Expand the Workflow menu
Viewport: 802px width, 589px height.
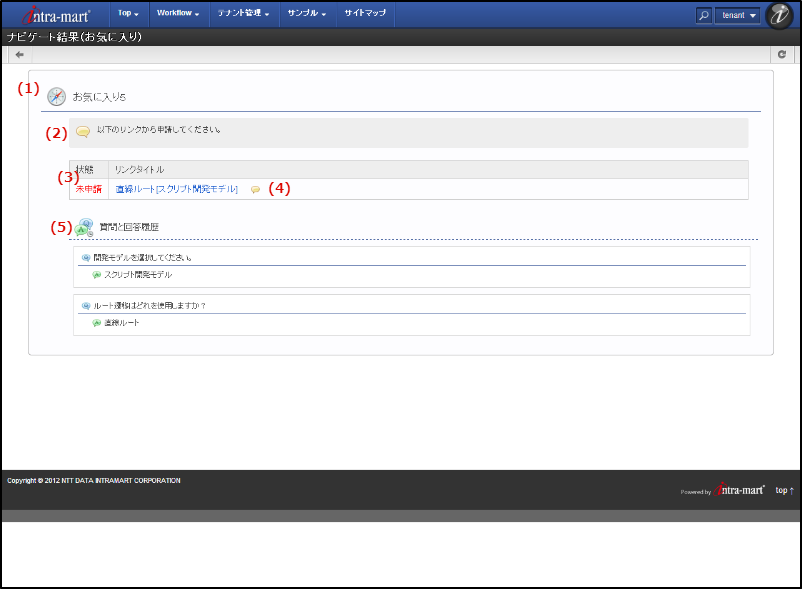[178, 14]
